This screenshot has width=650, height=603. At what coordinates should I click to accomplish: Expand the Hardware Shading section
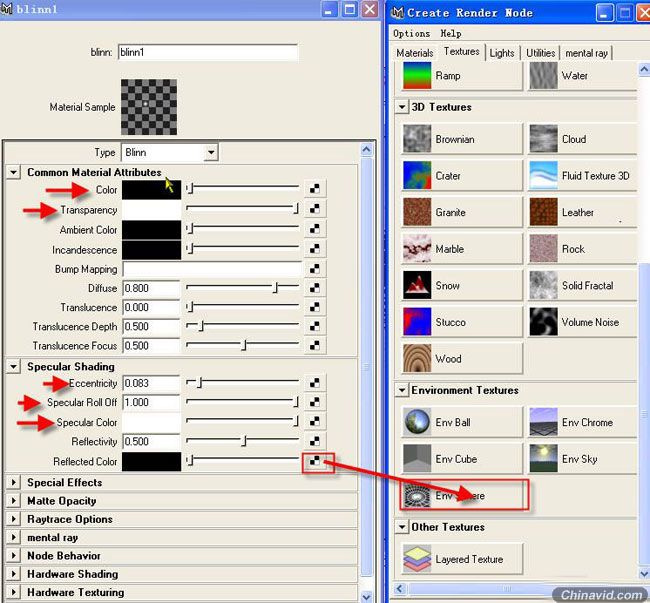(x=14, y=574)
